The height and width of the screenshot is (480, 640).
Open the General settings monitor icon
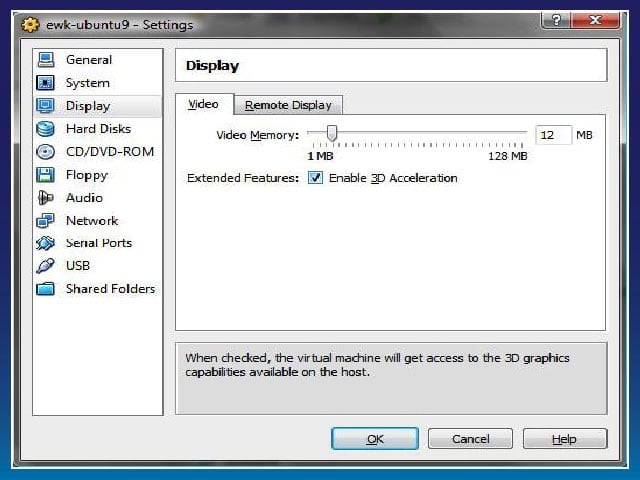pyautogui.click(x=46, y=60)
